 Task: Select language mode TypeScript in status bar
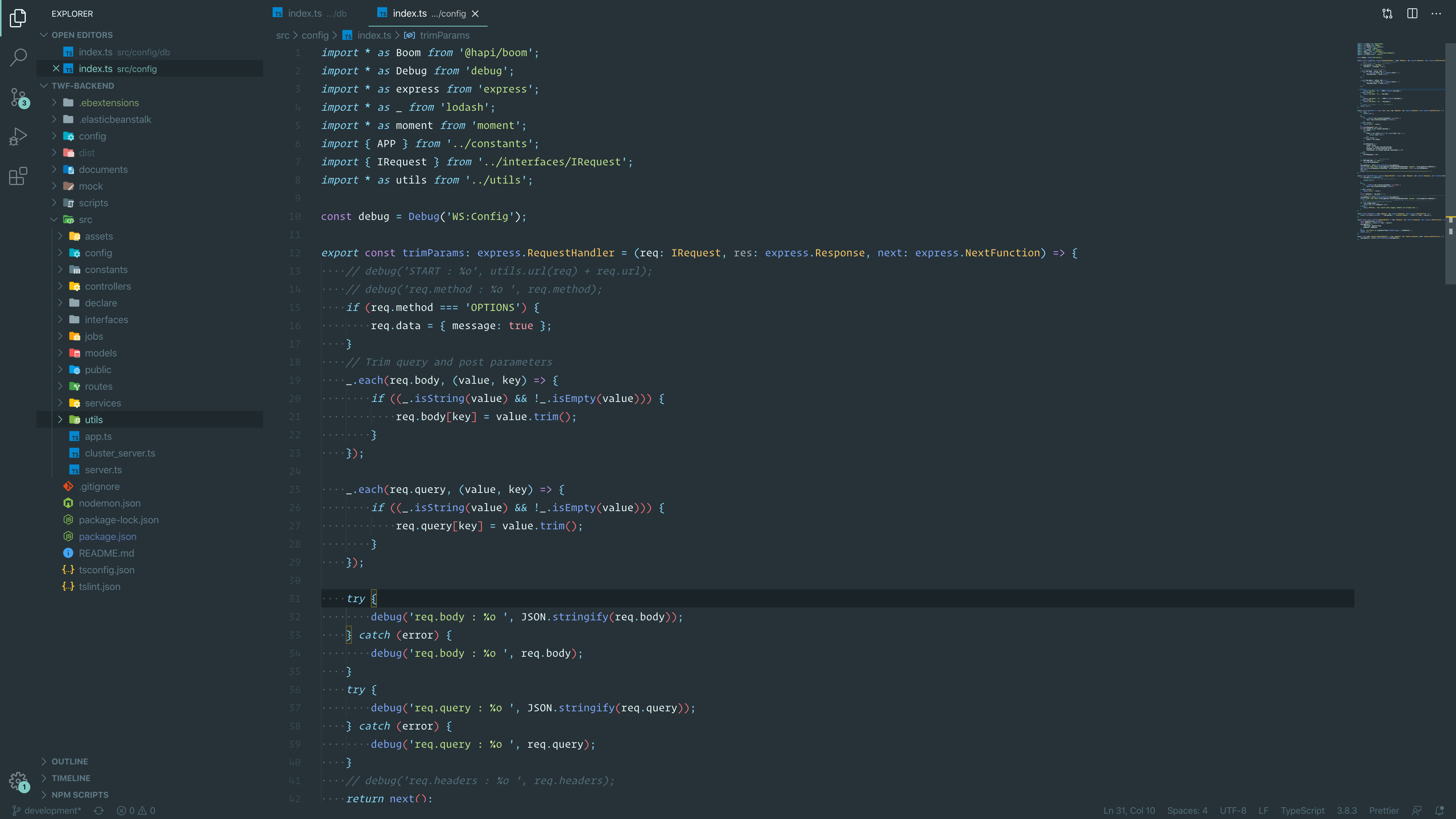tap(1302, 811)
